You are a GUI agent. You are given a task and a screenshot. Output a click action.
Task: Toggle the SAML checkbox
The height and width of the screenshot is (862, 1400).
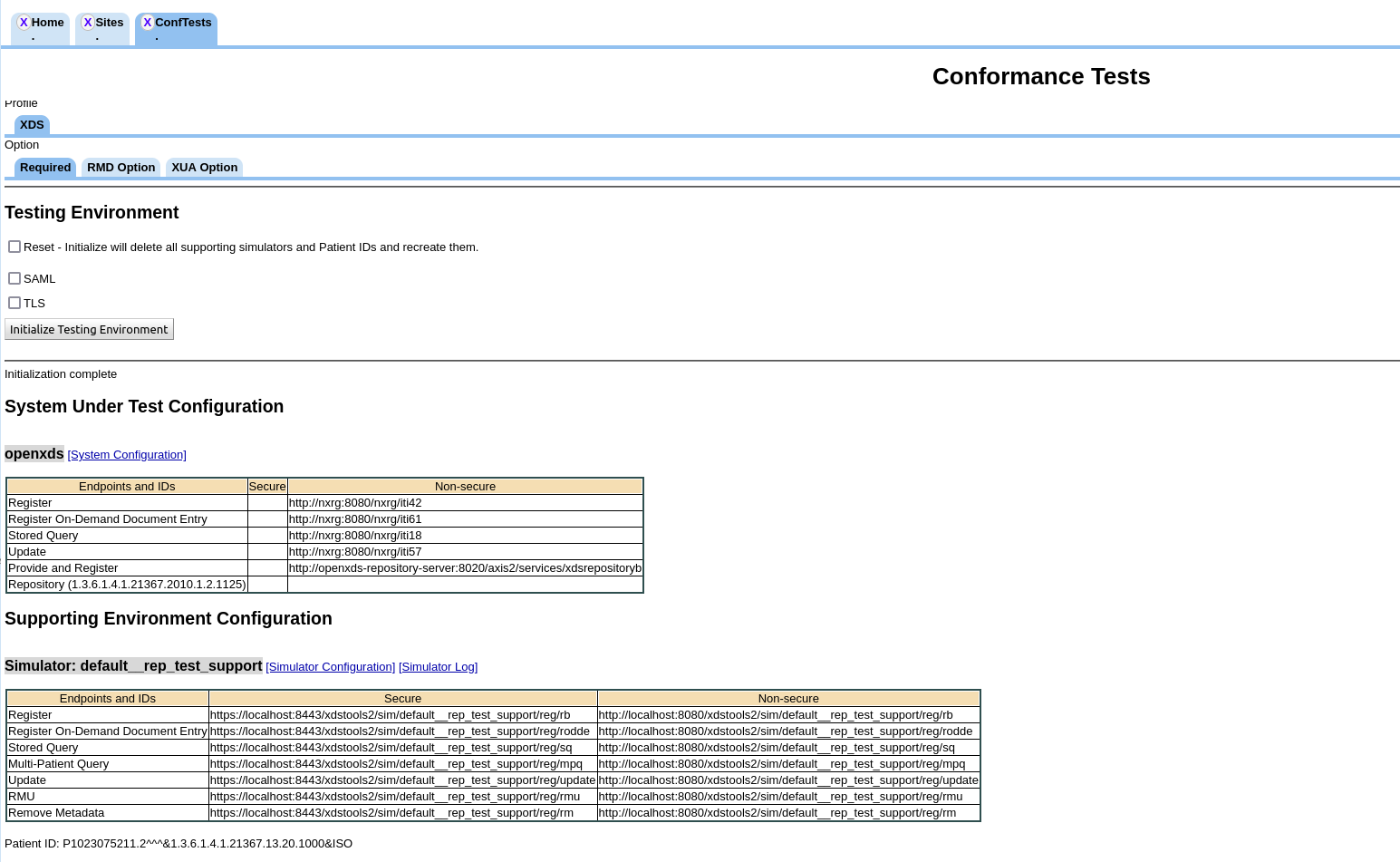(14, 278)
